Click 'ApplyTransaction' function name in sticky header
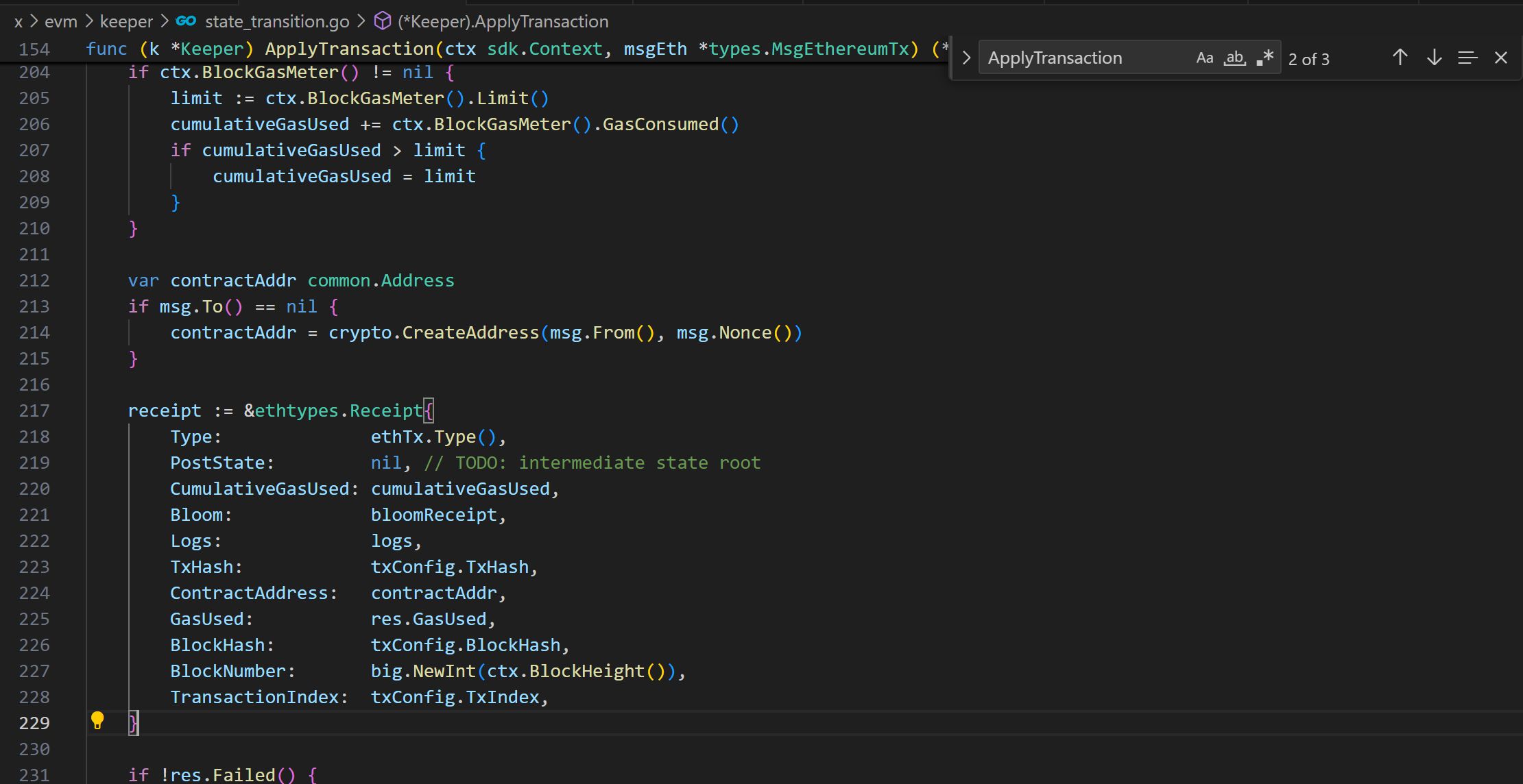This screenshot has width=1523, height=784. pyautogui.click(x=349, y=49)
